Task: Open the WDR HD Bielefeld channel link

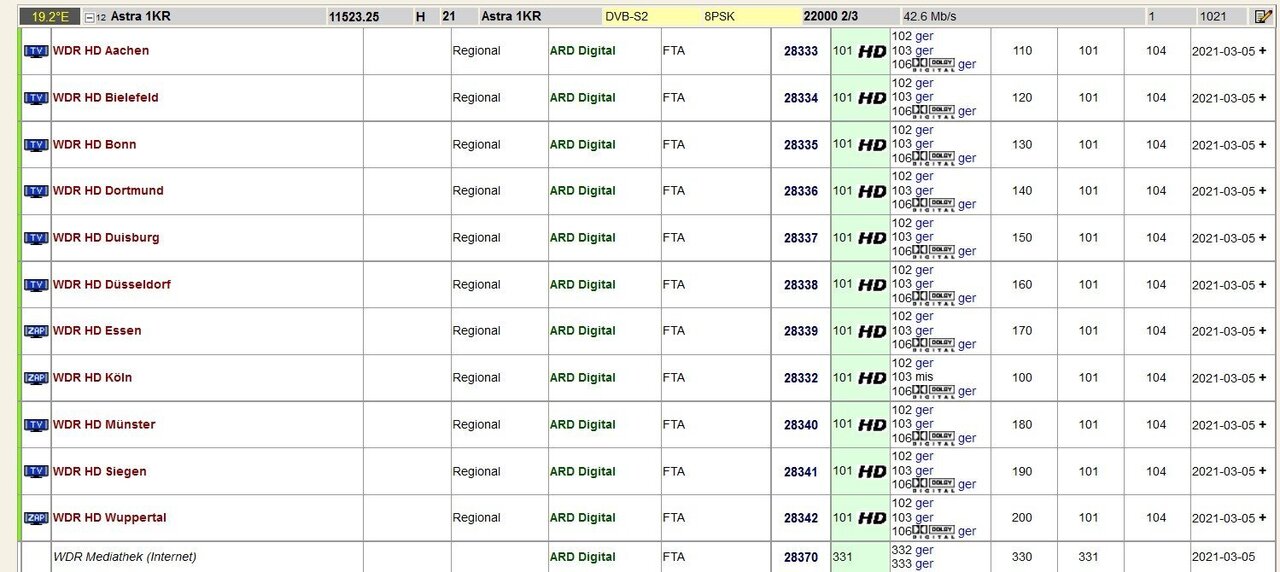Action: click(x=105, y=98)
